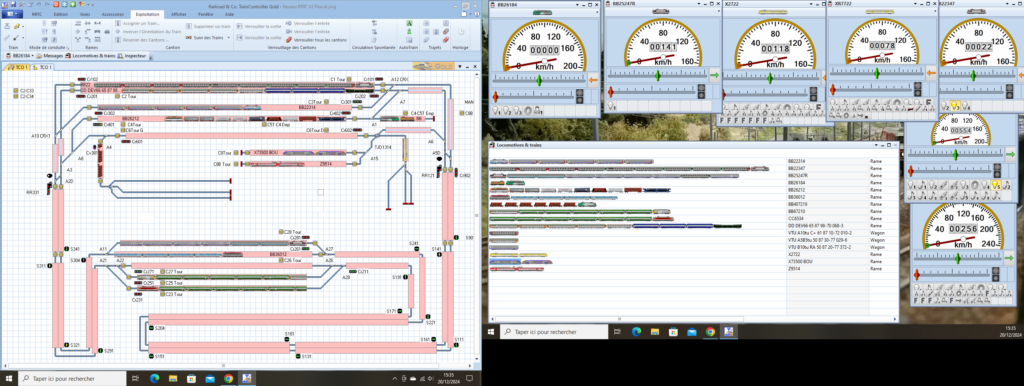This screenshot has height=386, width=1024.
Task: Open the Edition ribbon tab
Action: point(60,14)
